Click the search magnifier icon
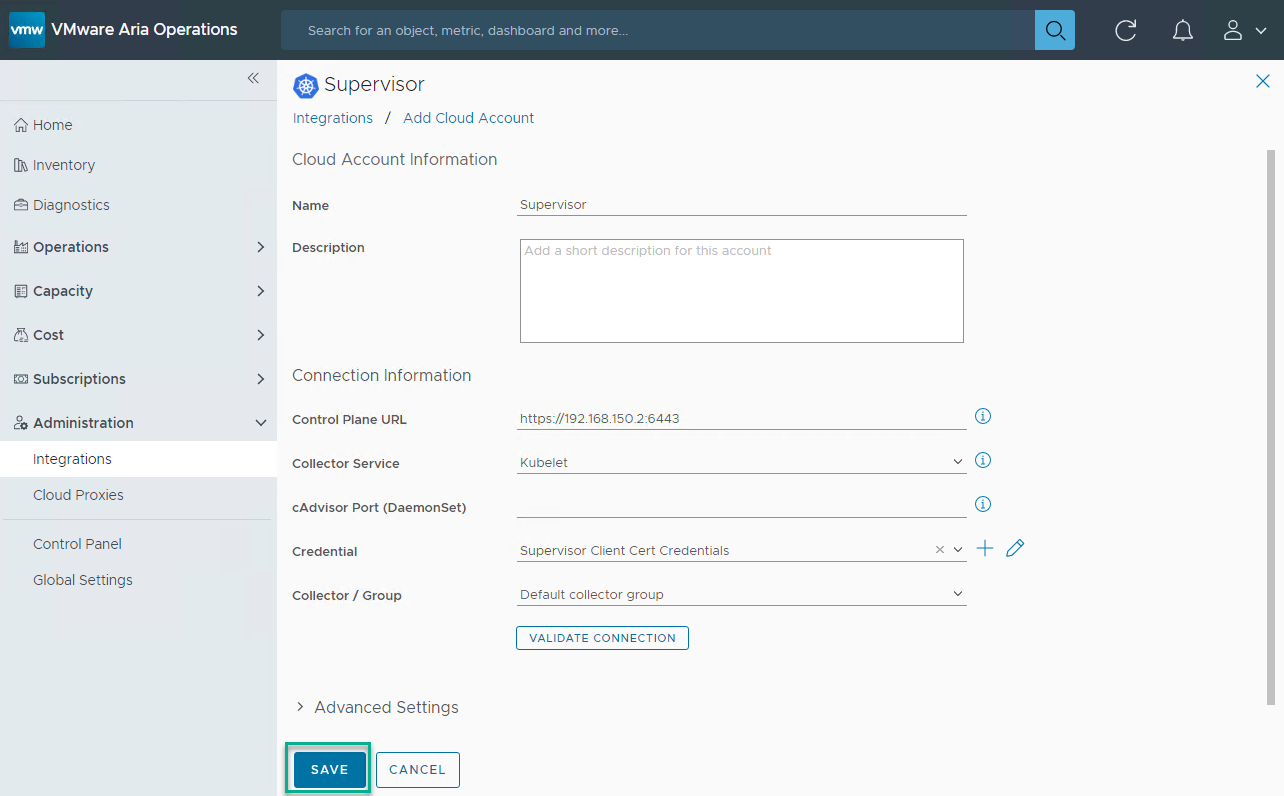The width and height of the screenshot is (1284, 796). coord(1054,30)
